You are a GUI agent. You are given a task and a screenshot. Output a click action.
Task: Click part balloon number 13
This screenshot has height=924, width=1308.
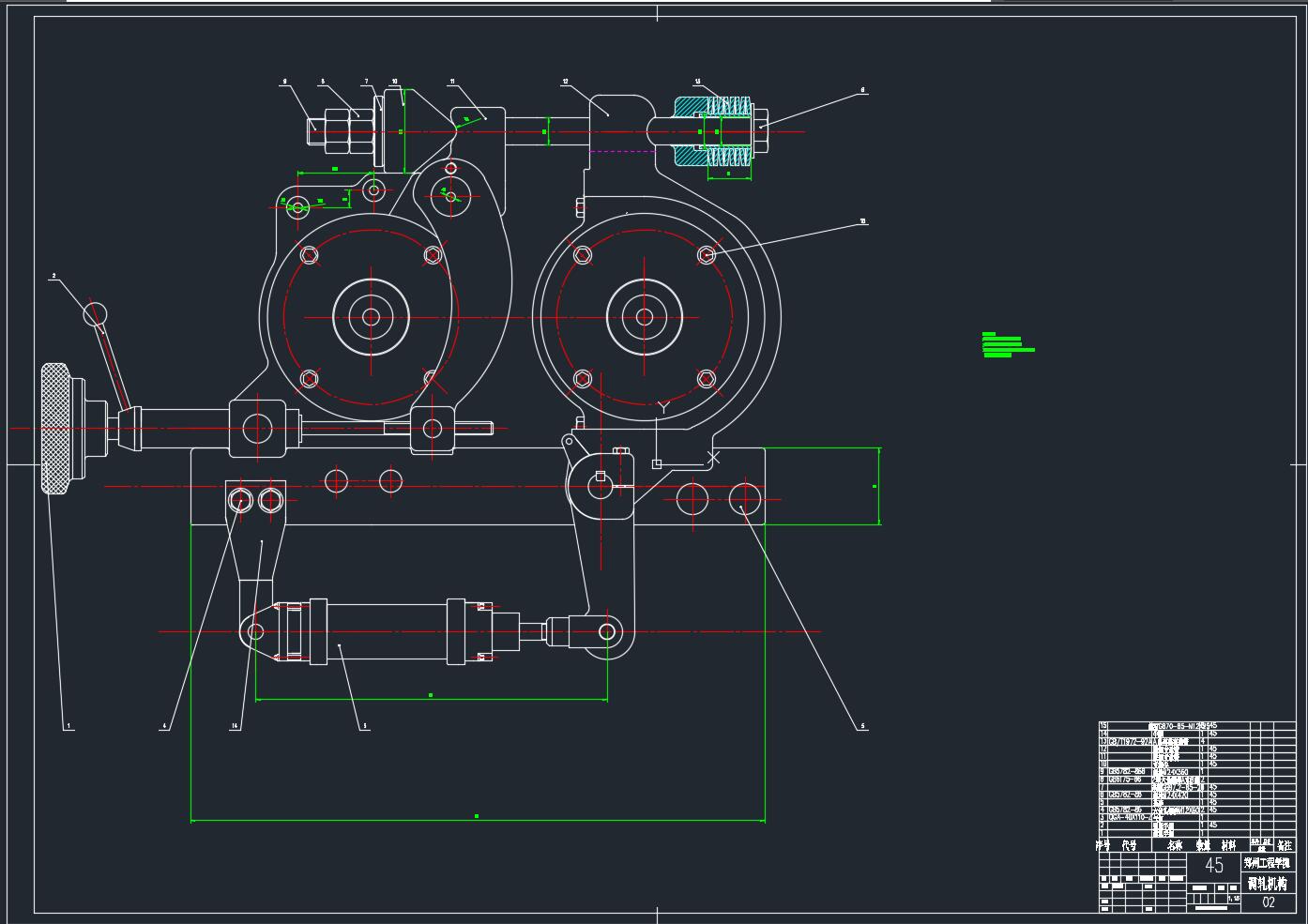coord(698,82)
